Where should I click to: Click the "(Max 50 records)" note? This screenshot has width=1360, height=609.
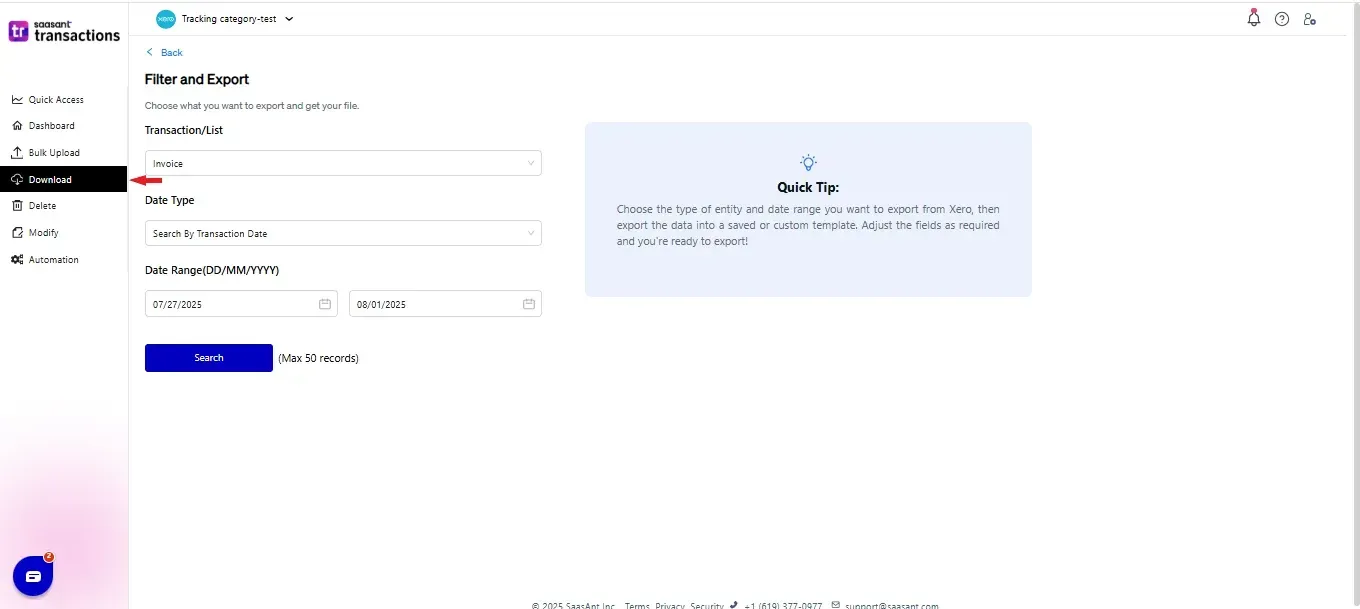coord(318,358)
